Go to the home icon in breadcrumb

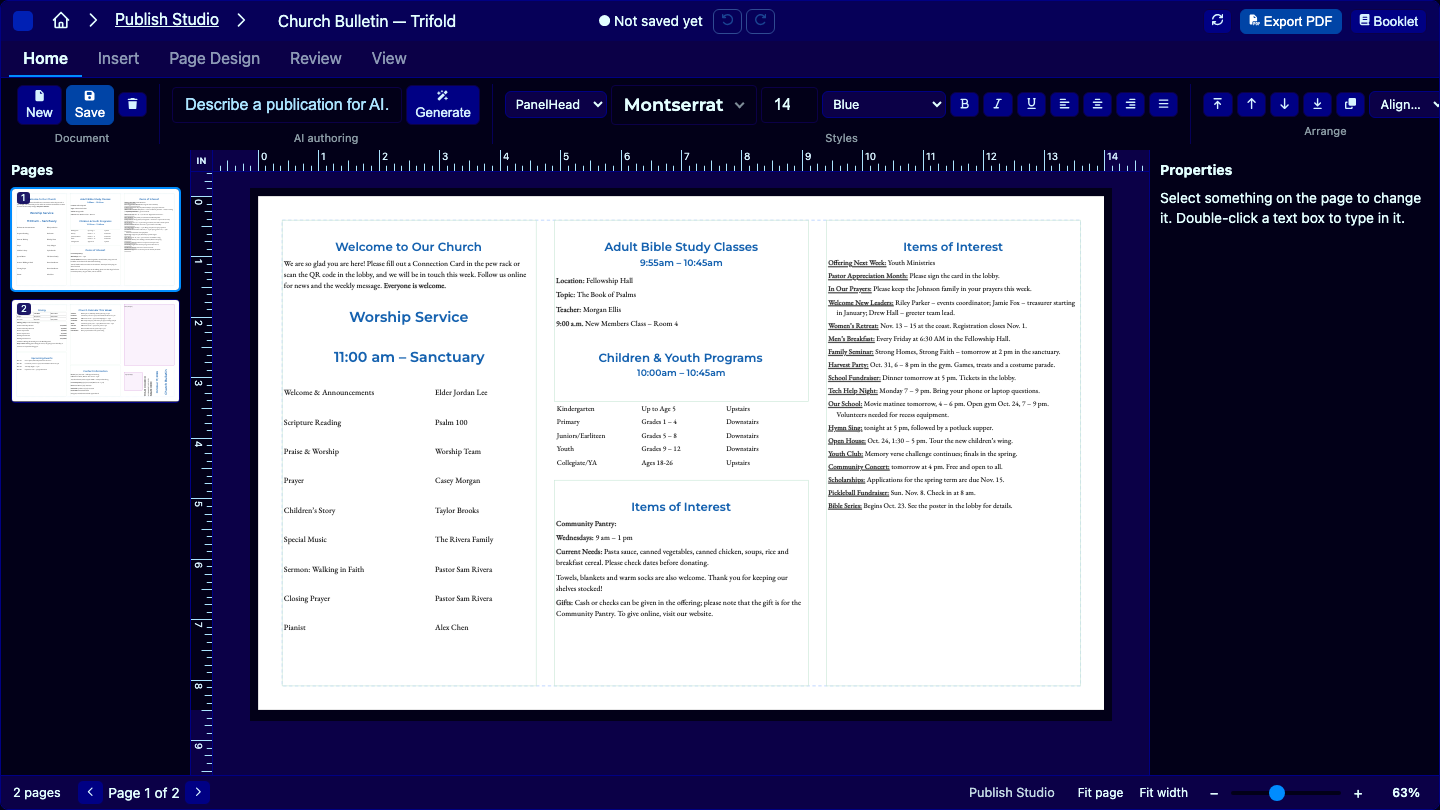[x=61, y=21]
